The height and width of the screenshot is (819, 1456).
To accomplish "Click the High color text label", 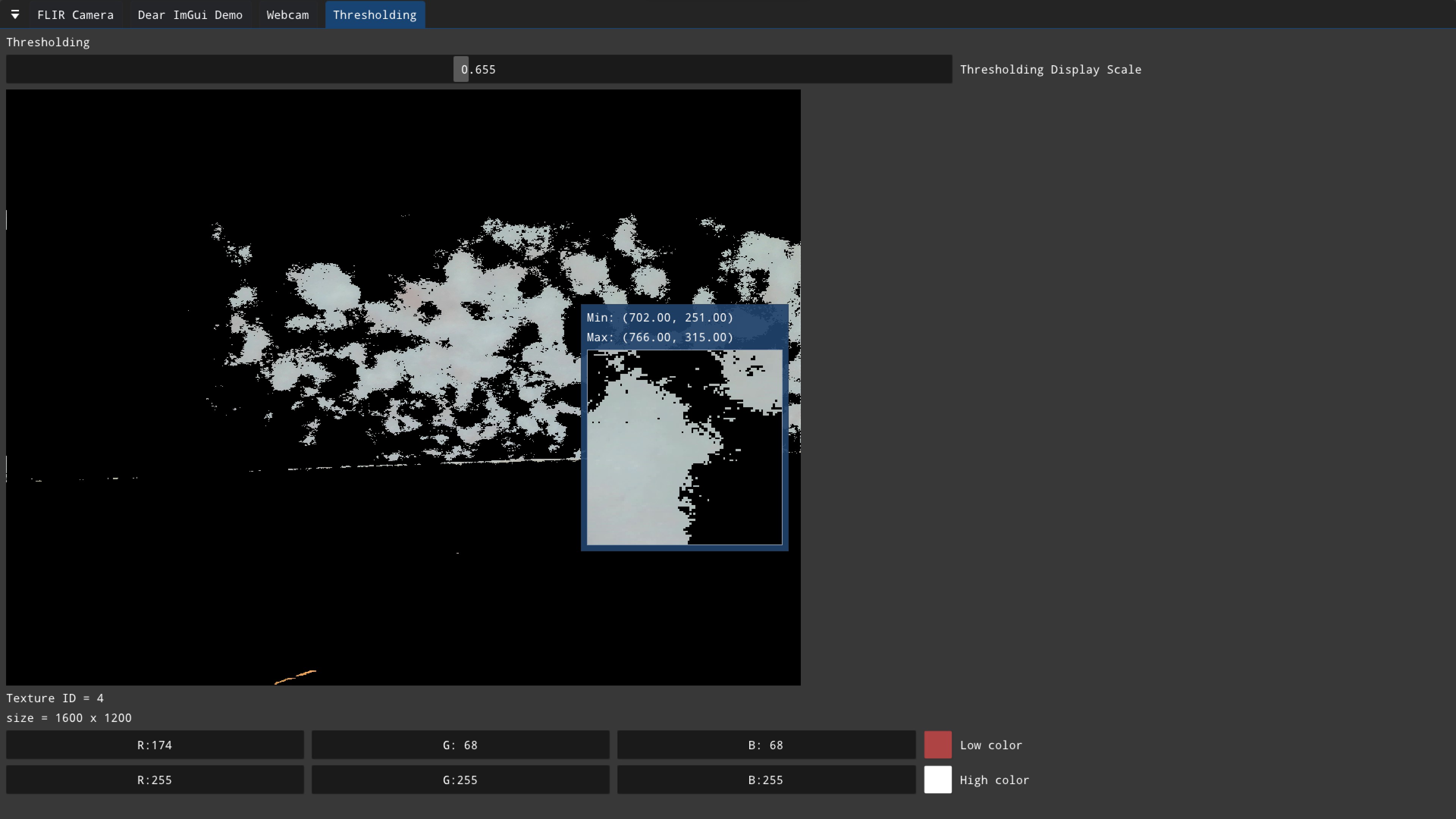I will tap(994, 780).
